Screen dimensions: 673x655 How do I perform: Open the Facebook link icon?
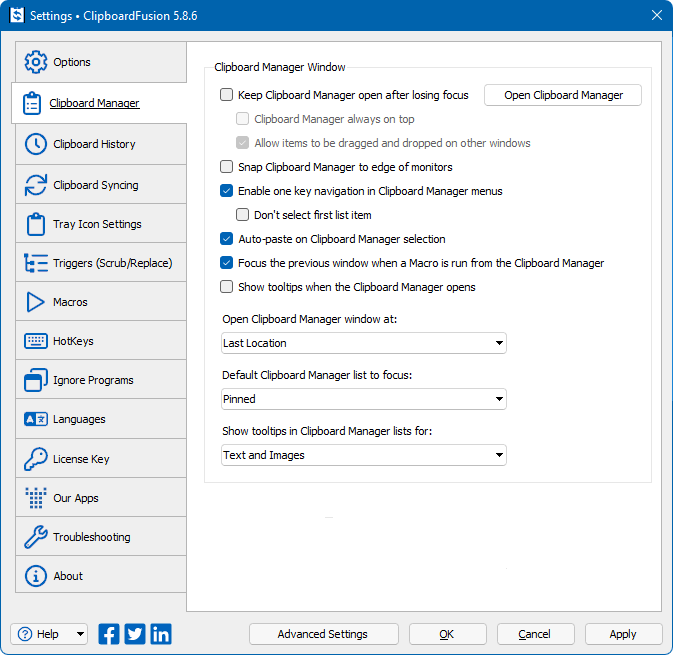(109, 634)
